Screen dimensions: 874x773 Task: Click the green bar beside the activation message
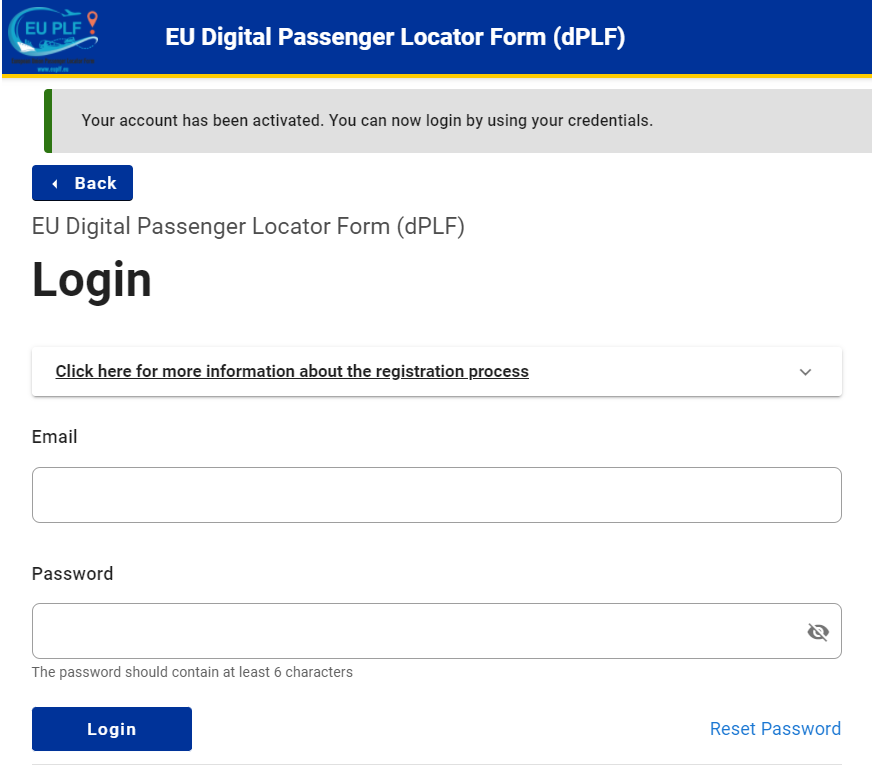tap(44, 120)
